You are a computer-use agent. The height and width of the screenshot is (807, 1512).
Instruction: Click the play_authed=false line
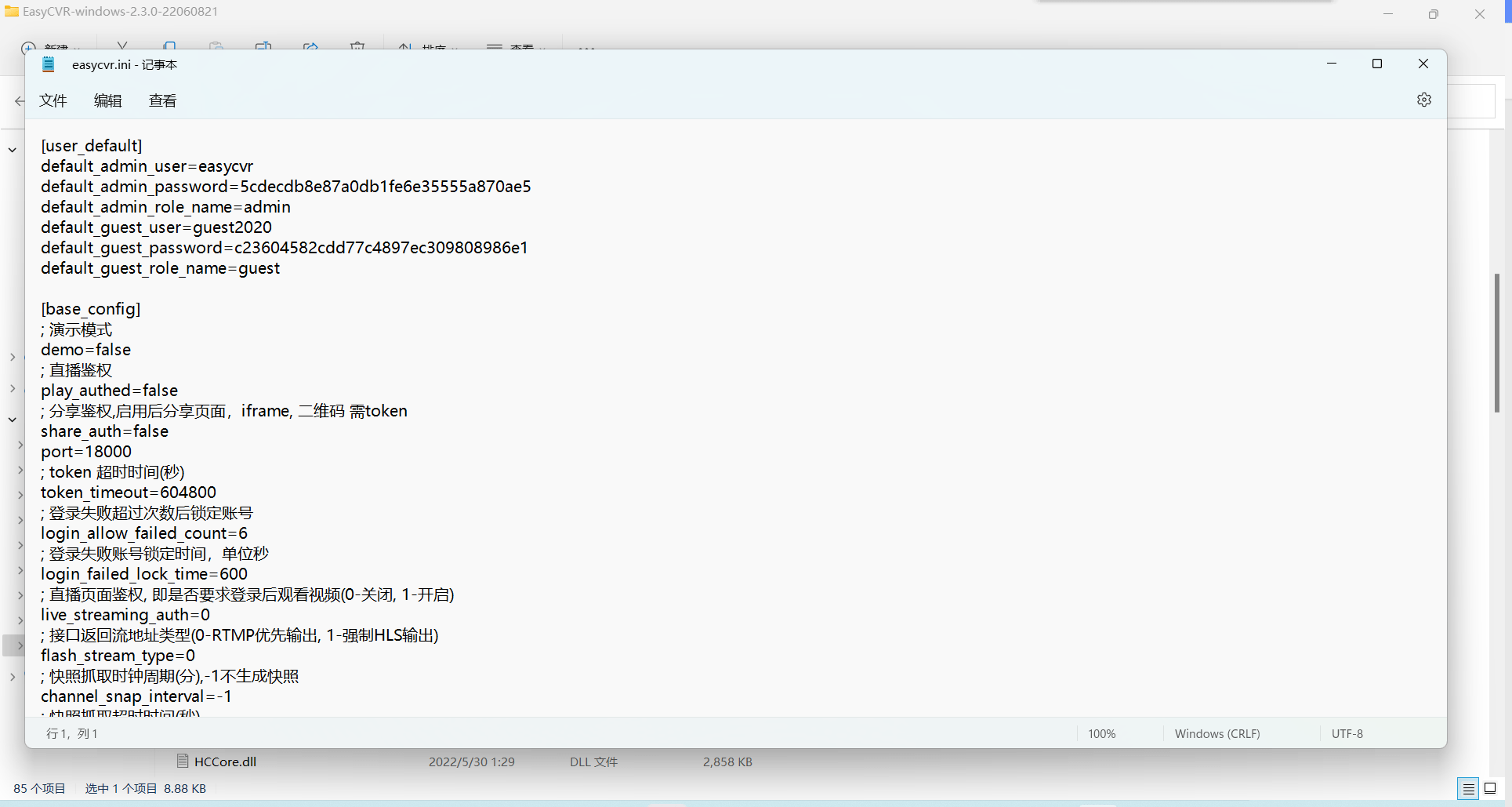click(x=110, y=390)
